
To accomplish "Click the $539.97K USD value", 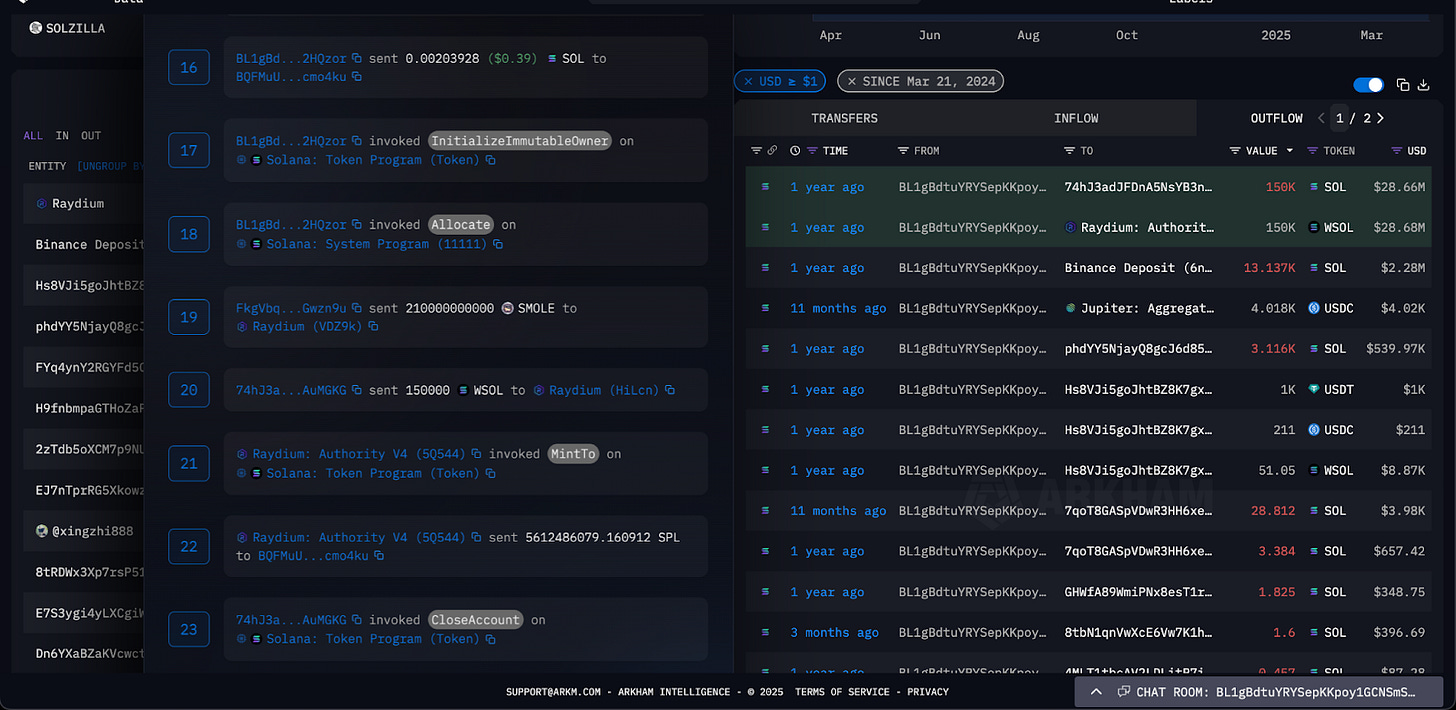I will (1396, 349).
